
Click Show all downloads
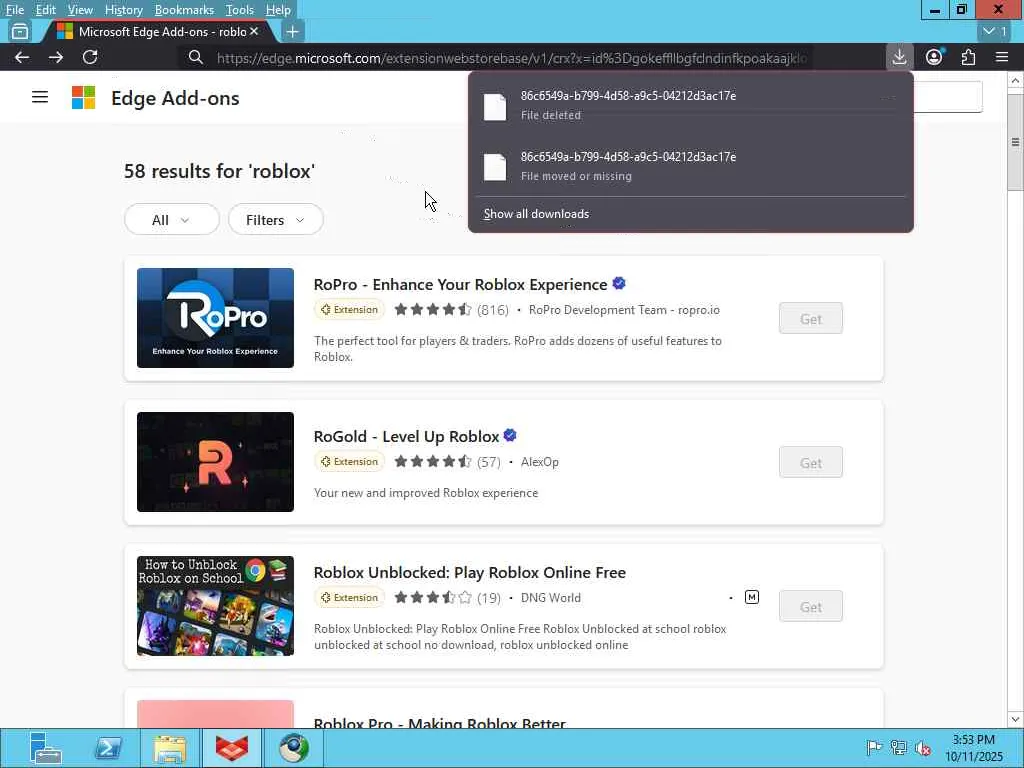(x=536, y=214)
